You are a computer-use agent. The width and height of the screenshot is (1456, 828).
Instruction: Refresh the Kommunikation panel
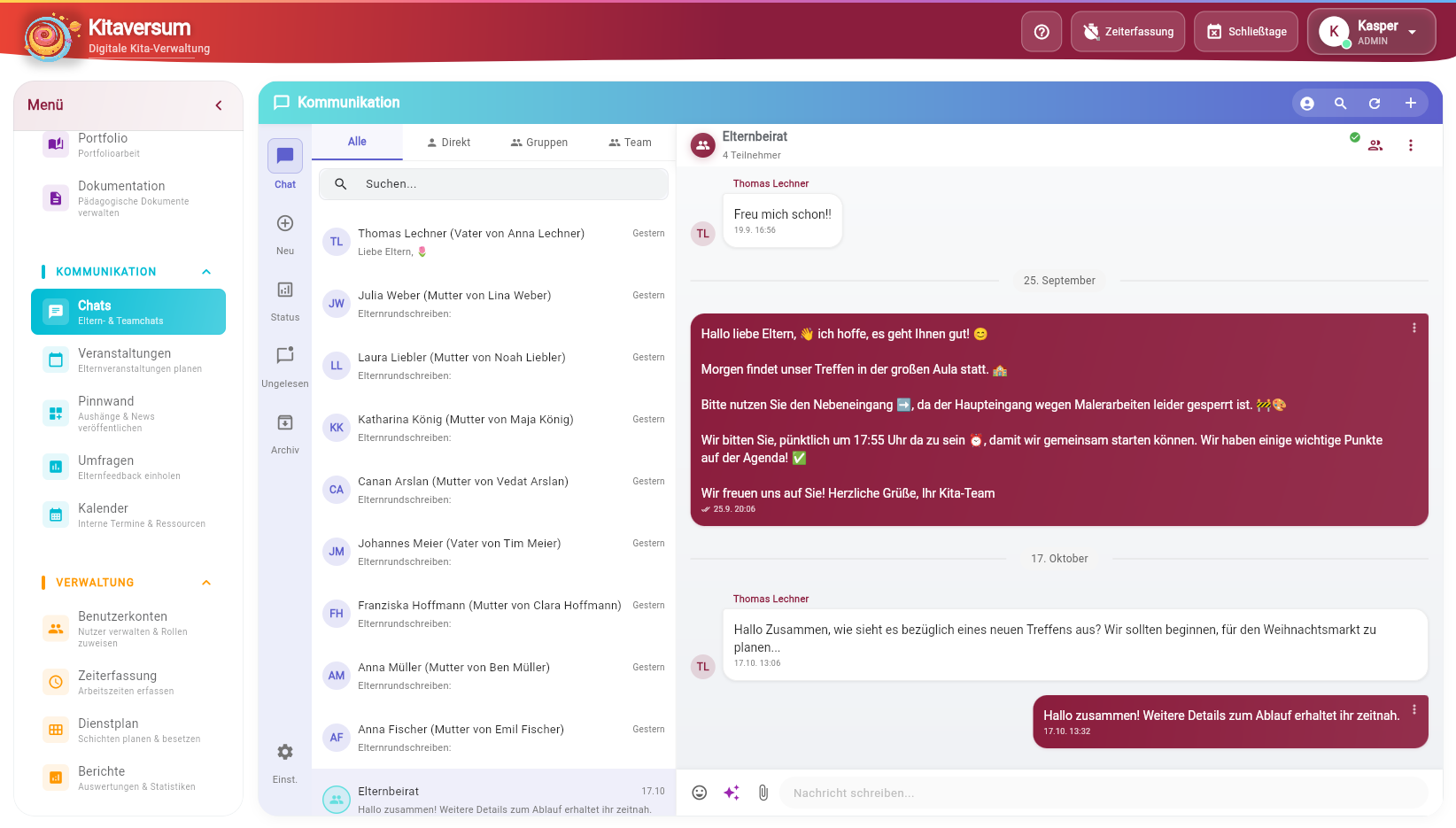coord(1375,104)
